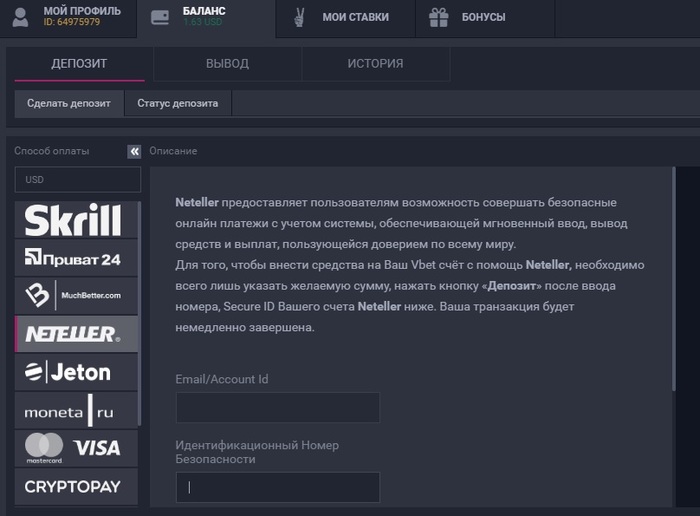Viewport: 700px width, 516px height.
Task: Select Jeton payment method
Action: click(76, 372)
